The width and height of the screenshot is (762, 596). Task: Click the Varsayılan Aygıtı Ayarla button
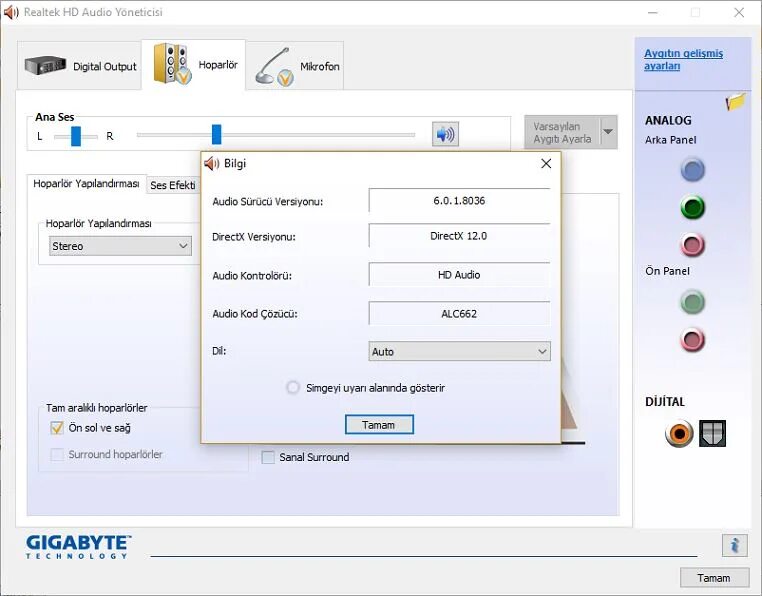tap(562, 132)
